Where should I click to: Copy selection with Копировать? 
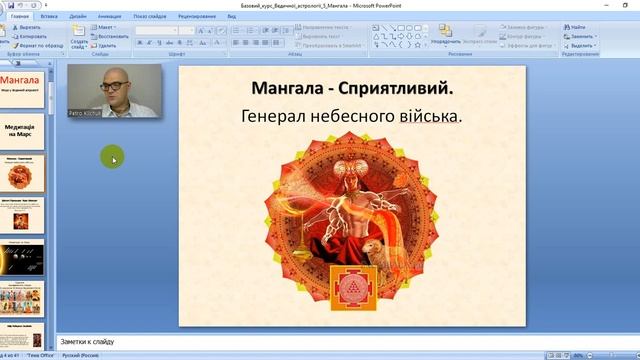click(x=29, y=36)
